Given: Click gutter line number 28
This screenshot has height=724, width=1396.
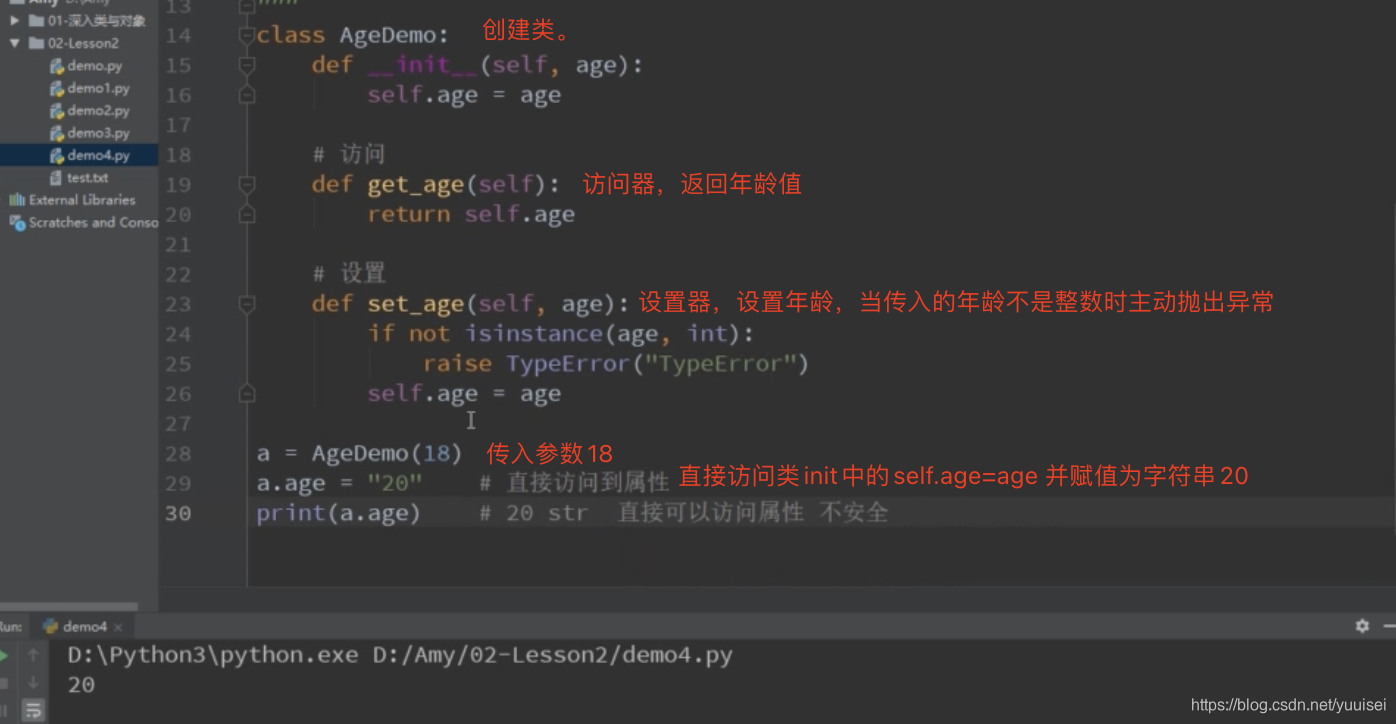Looking at the screenshot, I should tap(178, 454).
